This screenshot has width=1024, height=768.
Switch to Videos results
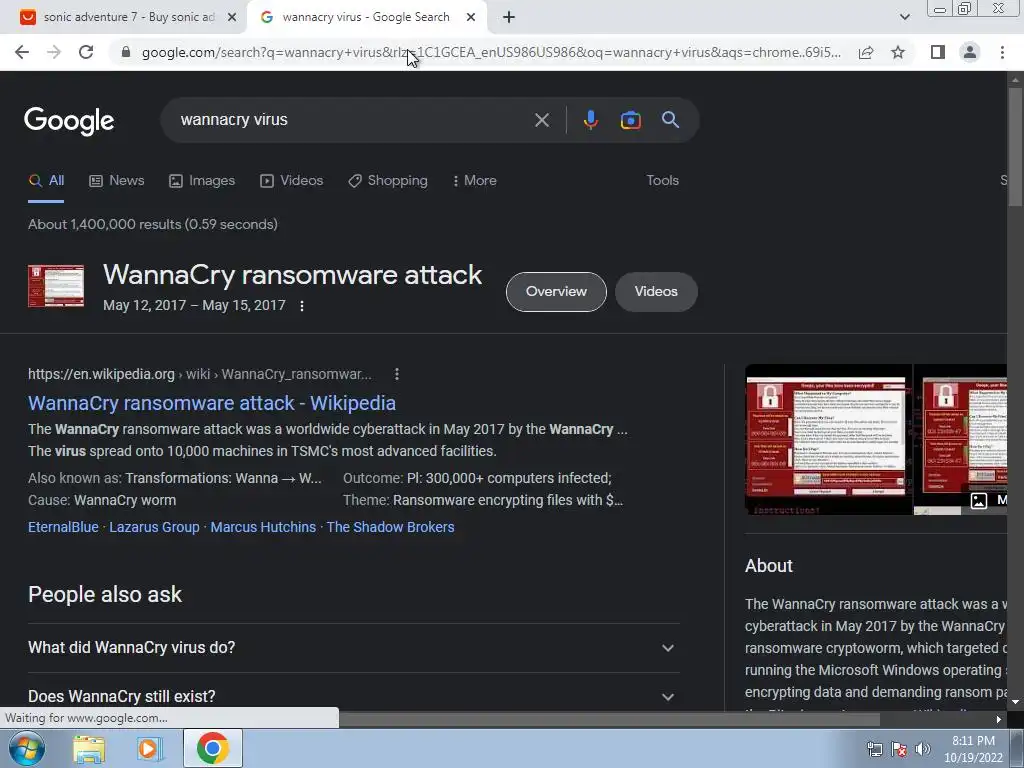point(291,181)
